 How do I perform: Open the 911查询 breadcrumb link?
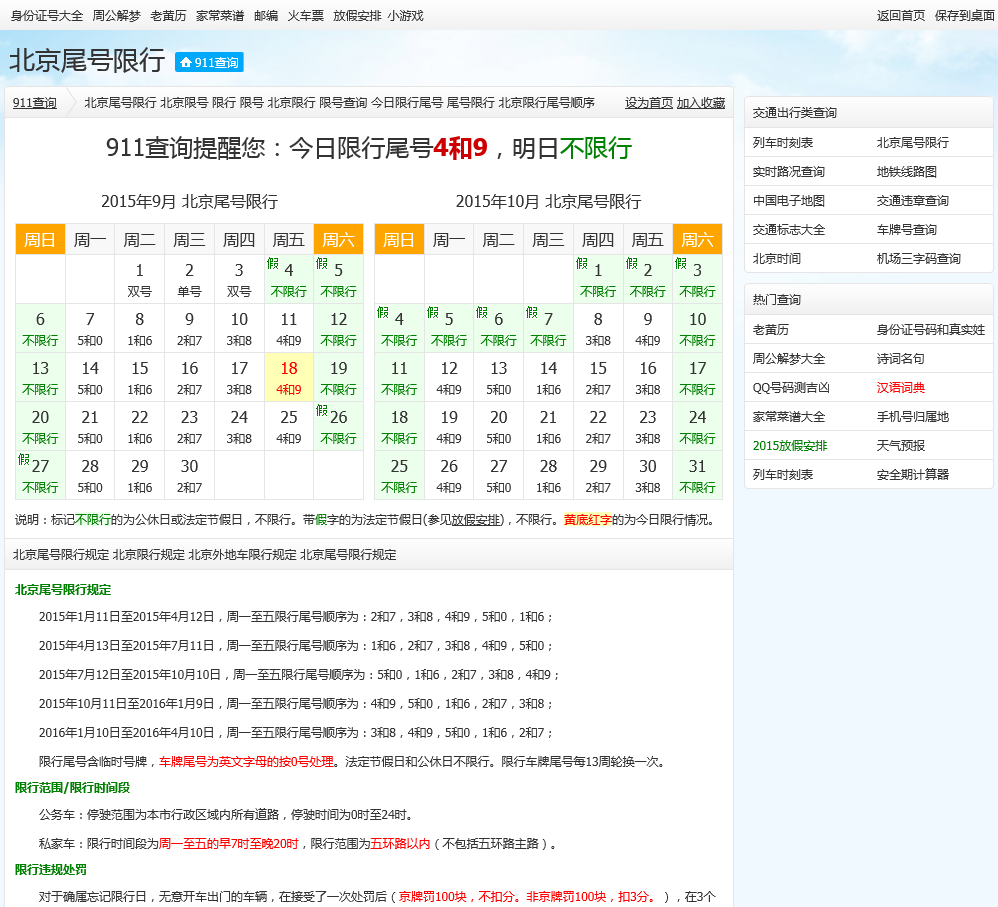[35, 103]
